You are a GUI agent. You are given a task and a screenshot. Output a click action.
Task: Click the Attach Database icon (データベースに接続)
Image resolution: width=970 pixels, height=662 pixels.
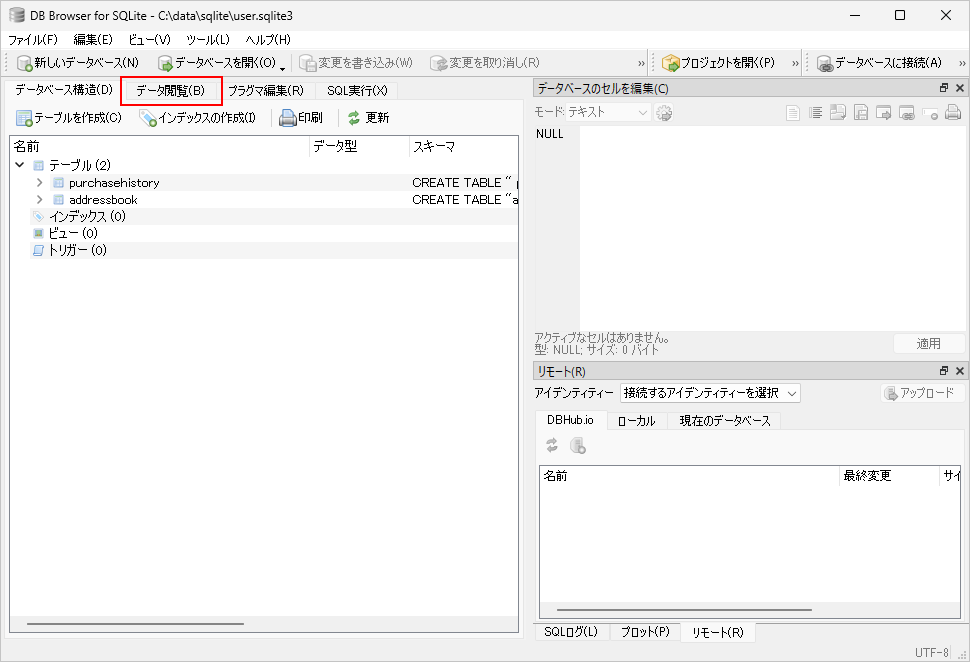pyautogui.click(x=825, y=63)
